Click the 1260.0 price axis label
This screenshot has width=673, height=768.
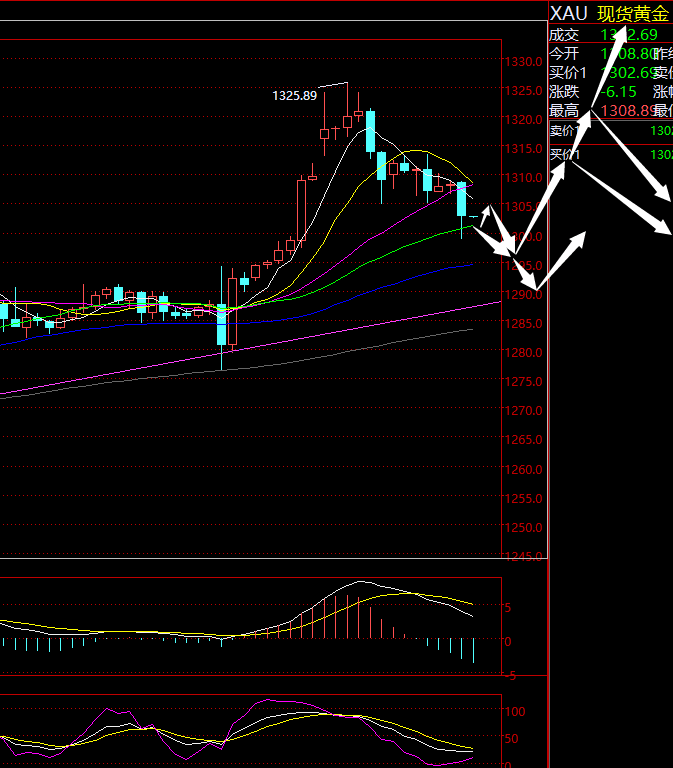pos(524,469)
